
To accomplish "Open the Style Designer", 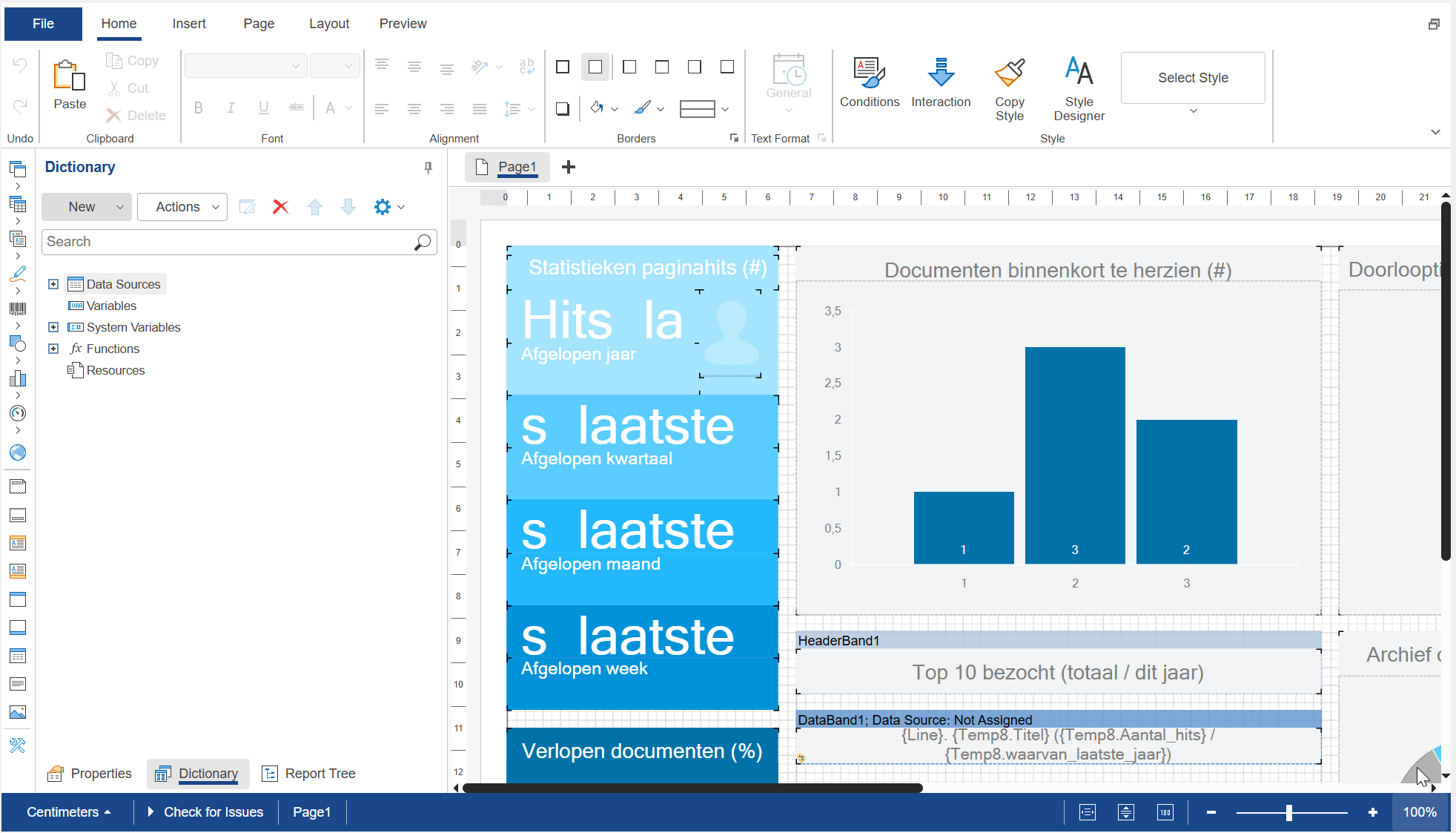I will click(1079, 88).
